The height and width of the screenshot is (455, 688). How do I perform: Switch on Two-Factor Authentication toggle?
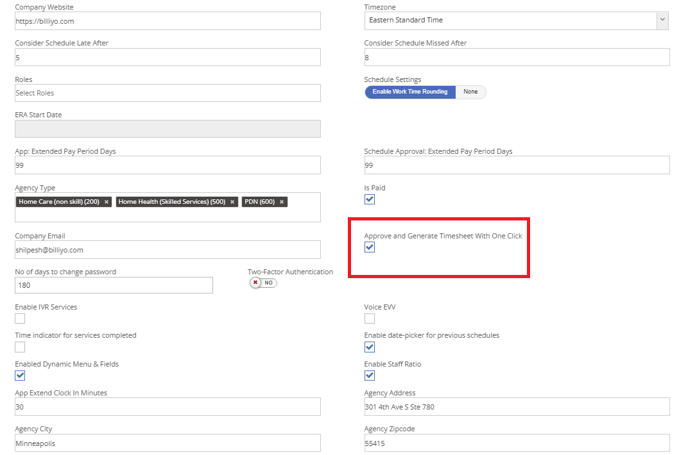(263, 283)
